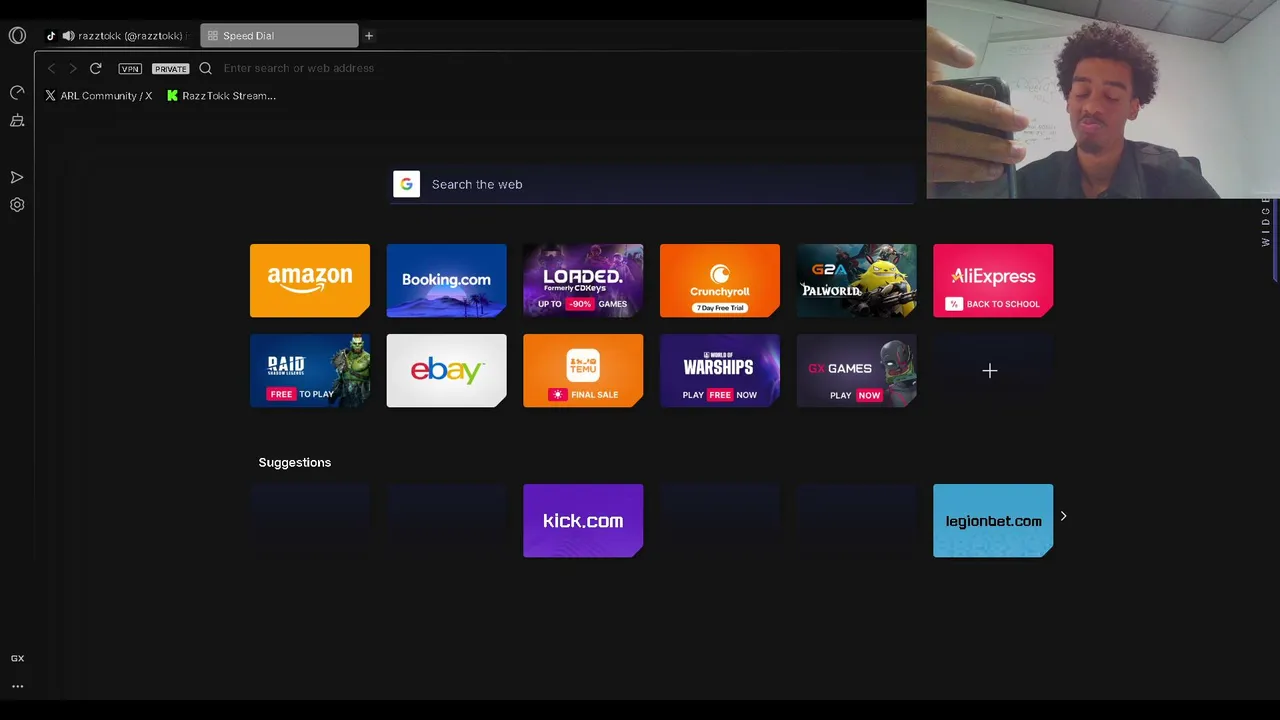Open the Booking.com speed dial tile
Viewport: 1280px width, 720px height.
(447, 281)
